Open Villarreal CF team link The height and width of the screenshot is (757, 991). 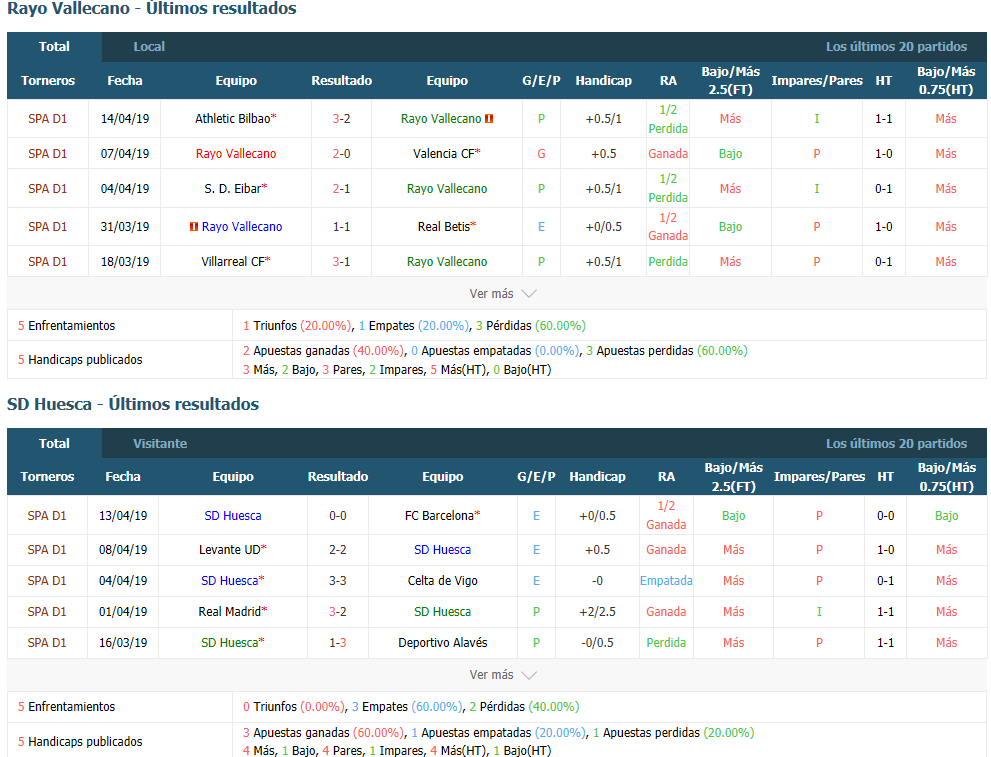point(233,262)
